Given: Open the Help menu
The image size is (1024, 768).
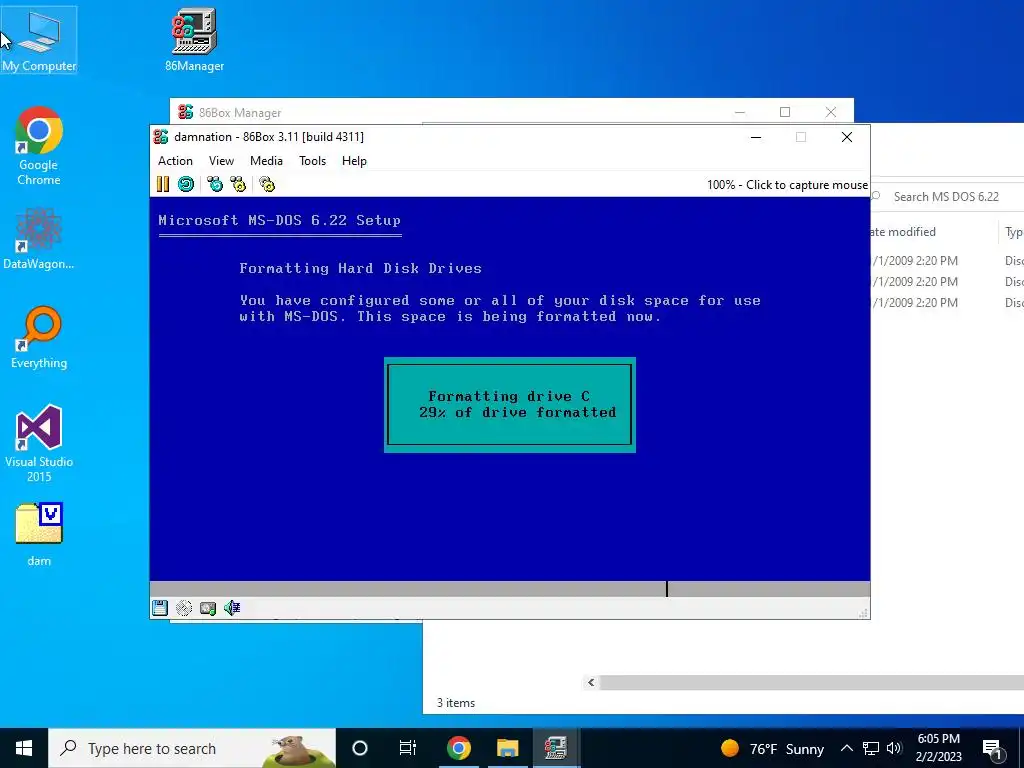Looking at the screenshot, I should pyautogui.click(x=354, y=161).
